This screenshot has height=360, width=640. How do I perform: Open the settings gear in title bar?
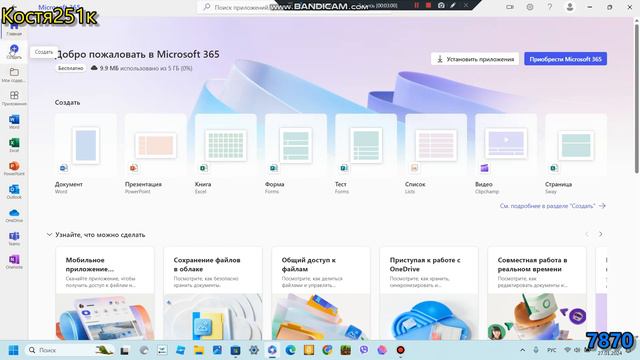pos(529,7)
